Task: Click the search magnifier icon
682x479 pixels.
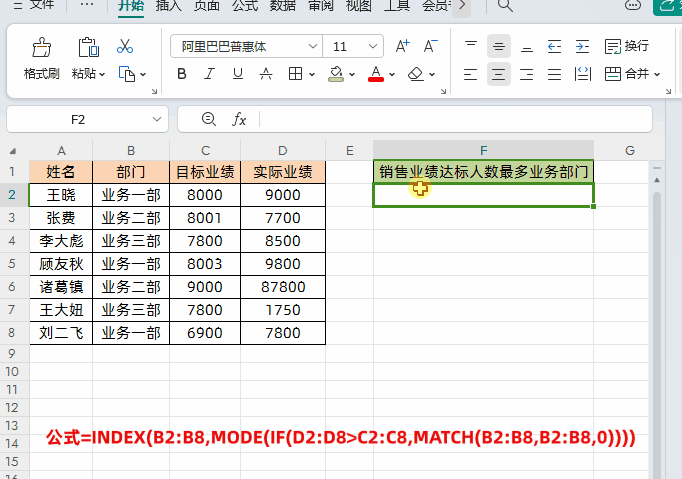Action: [505, 6]
